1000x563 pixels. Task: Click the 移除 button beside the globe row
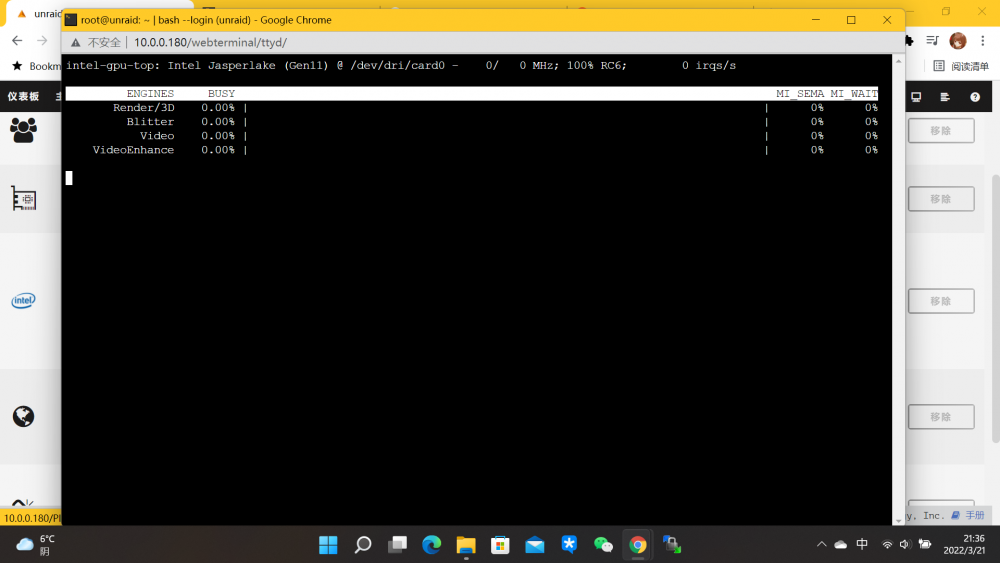pos(941,417)
